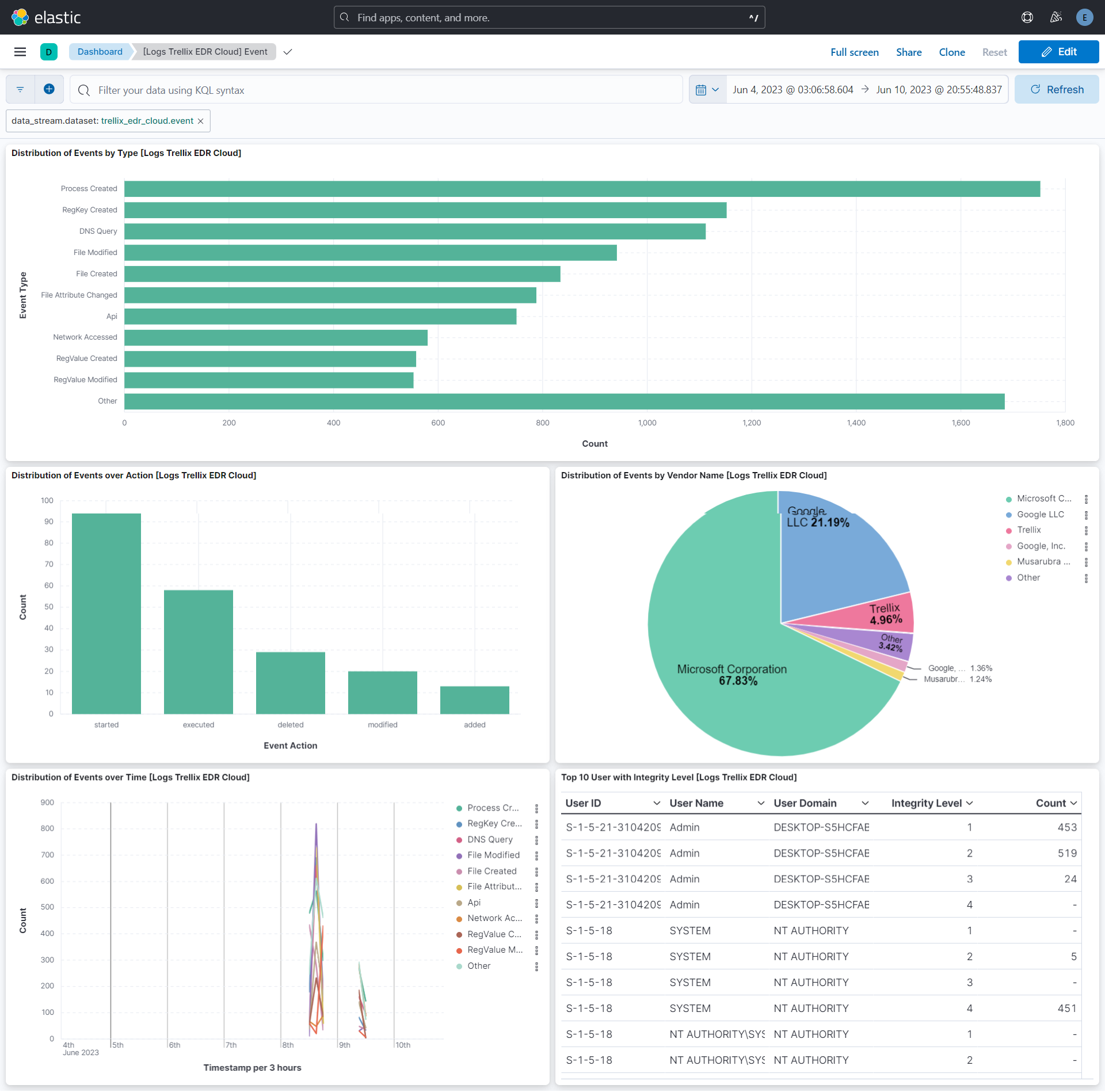Open the saved query filter menu icon
The image size is (1105, 1092).
pos(20,89)
